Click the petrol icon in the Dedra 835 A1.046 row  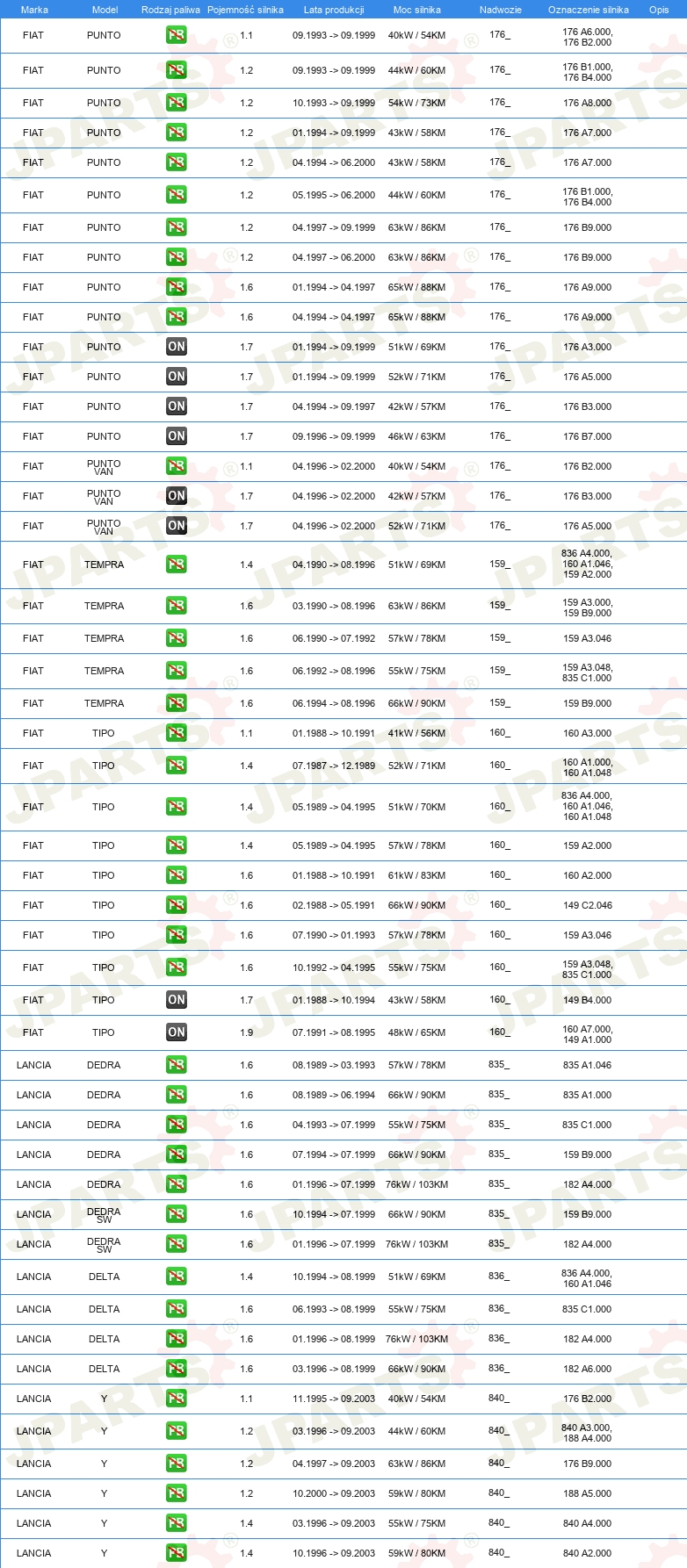tap(177, 1065)
